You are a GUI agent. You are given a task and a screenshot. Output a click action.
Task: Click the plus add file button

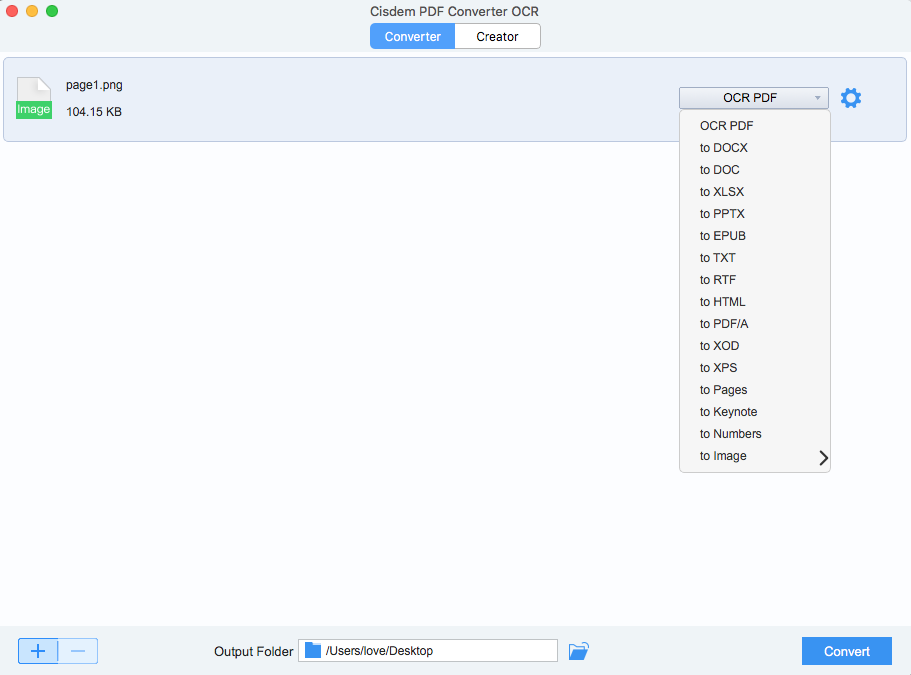pyautogui.click(x=38, y=651)
